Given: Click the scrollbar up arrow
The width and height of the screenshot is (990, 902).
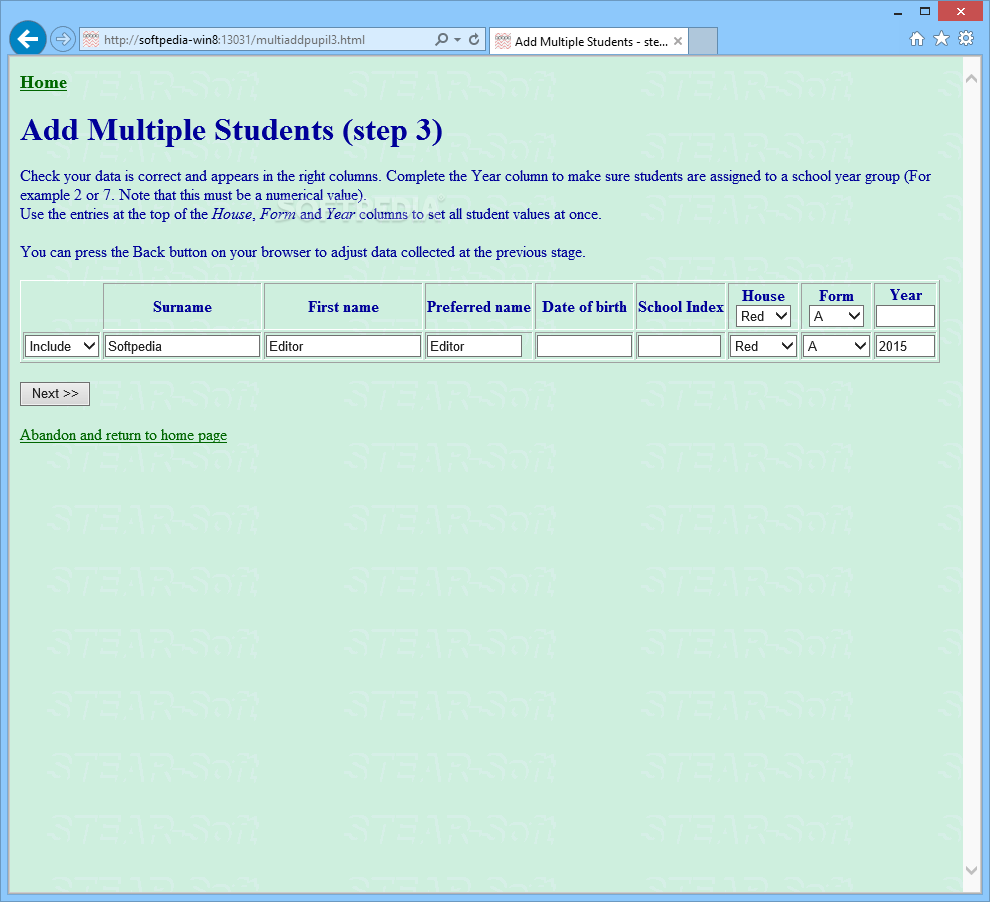Looking at the screenshot, I should (x=972, y=79).
